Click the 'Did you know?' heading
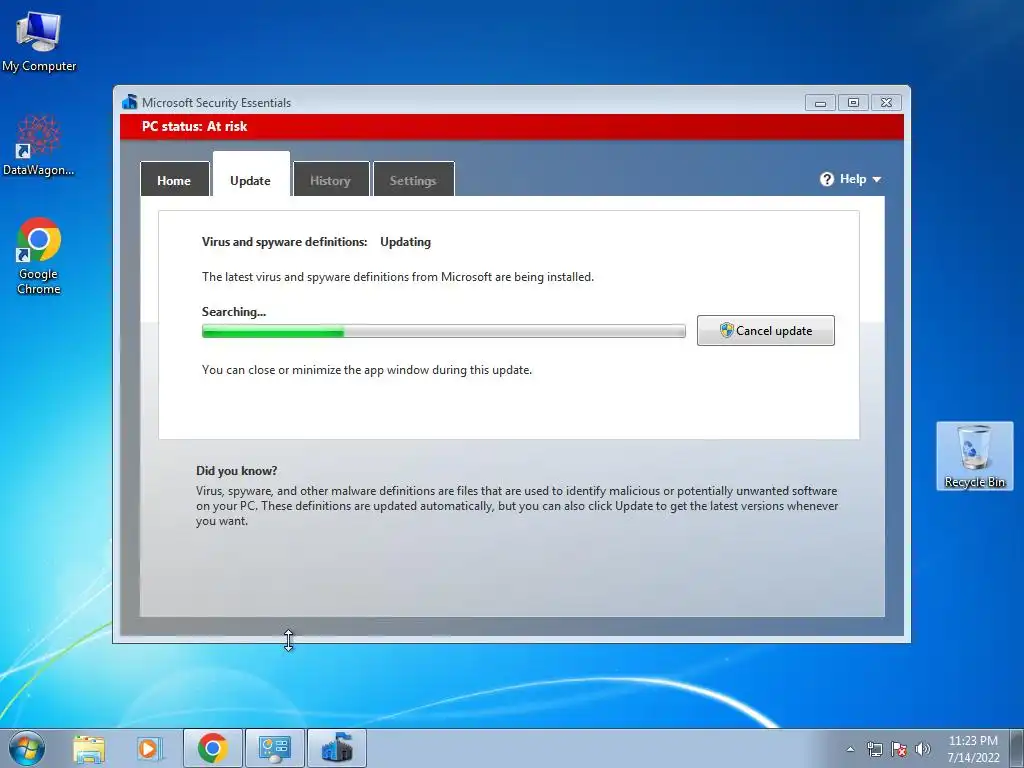Screen dimensions: 1024x768 (x=236, y=470)
